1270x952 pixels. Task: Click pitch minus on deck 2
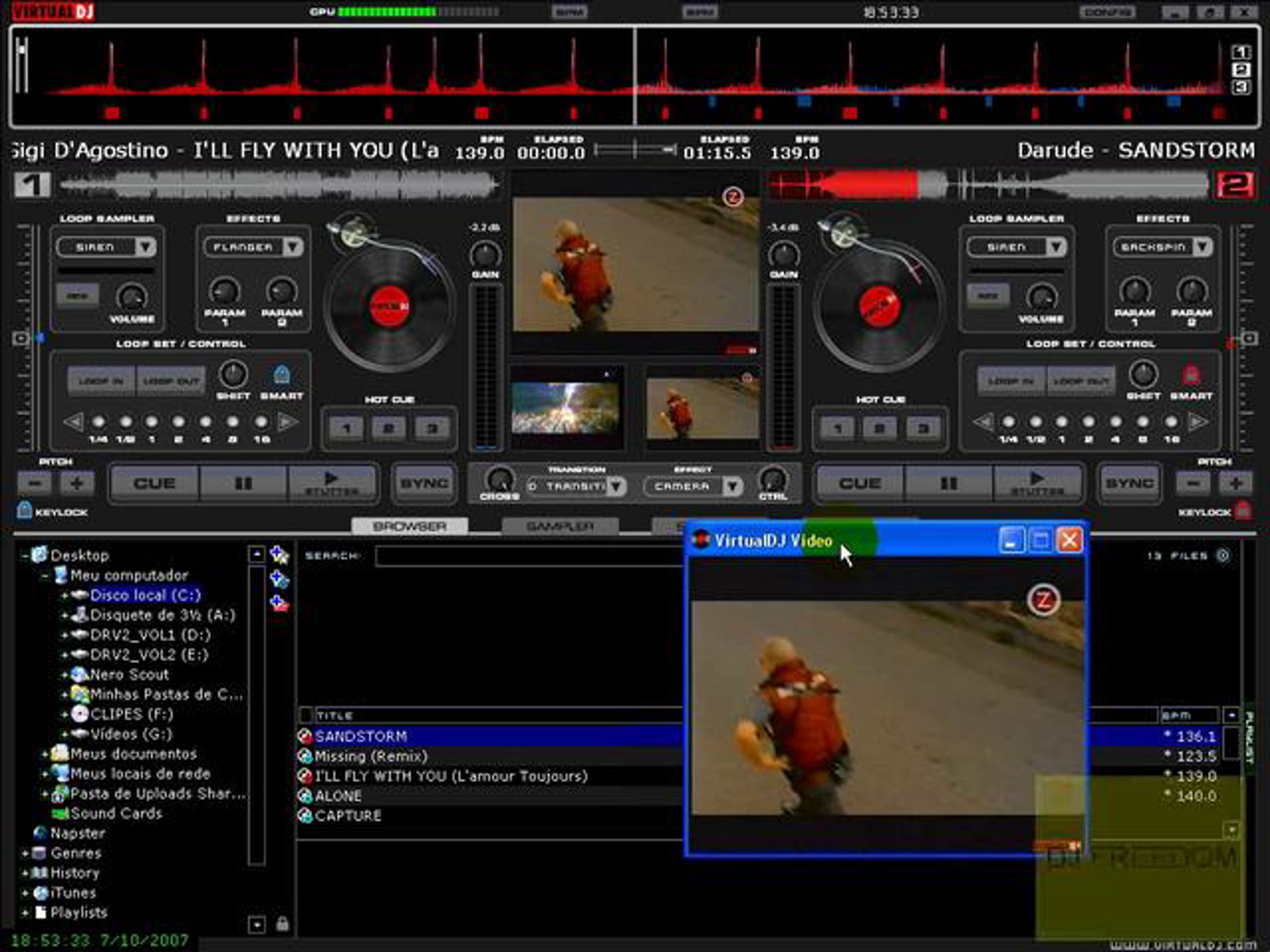click(x=1193, y=484)
